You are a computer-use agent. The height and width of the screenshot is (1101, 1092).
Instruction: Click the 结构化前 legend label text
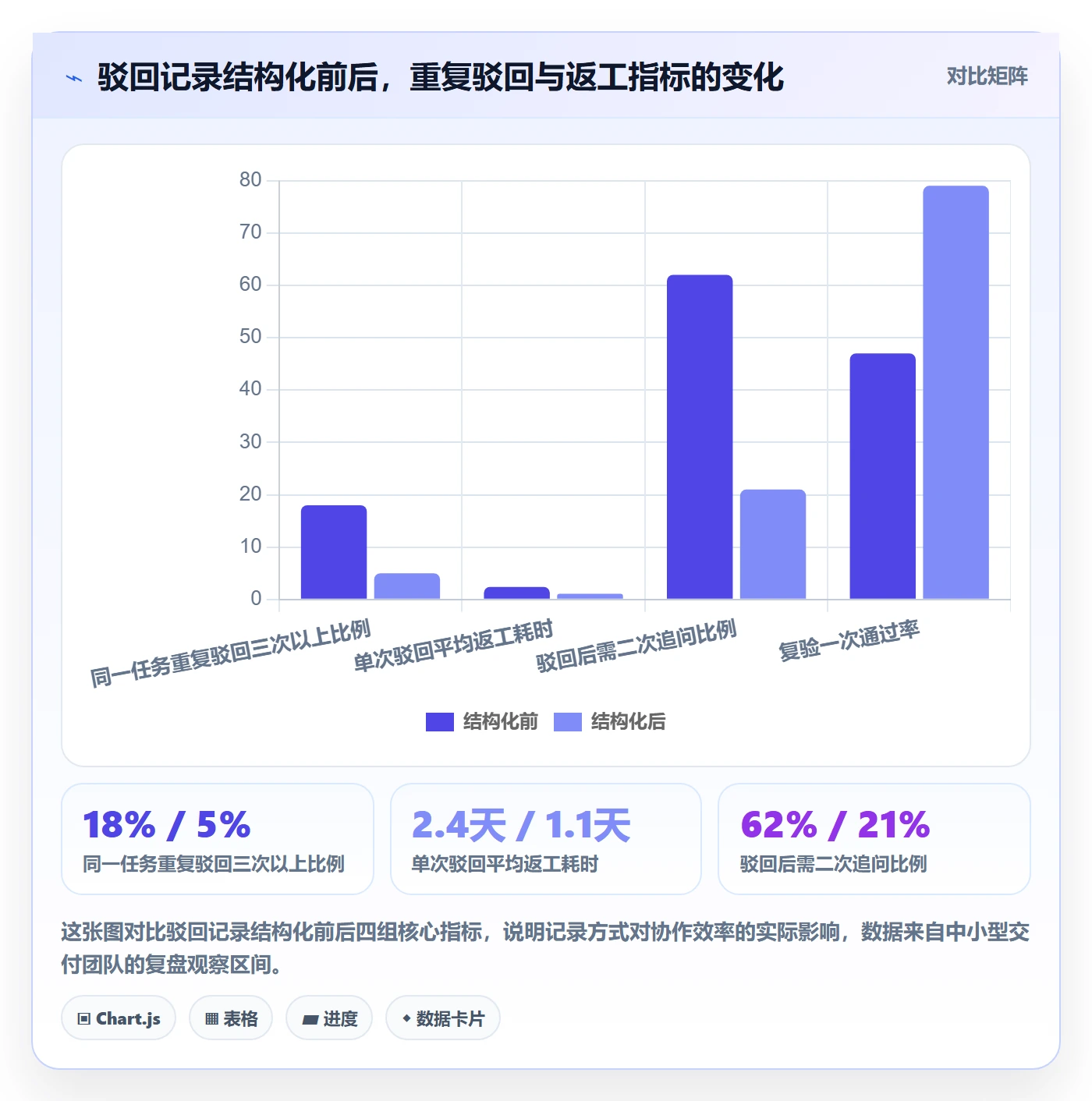pos(500,722)
